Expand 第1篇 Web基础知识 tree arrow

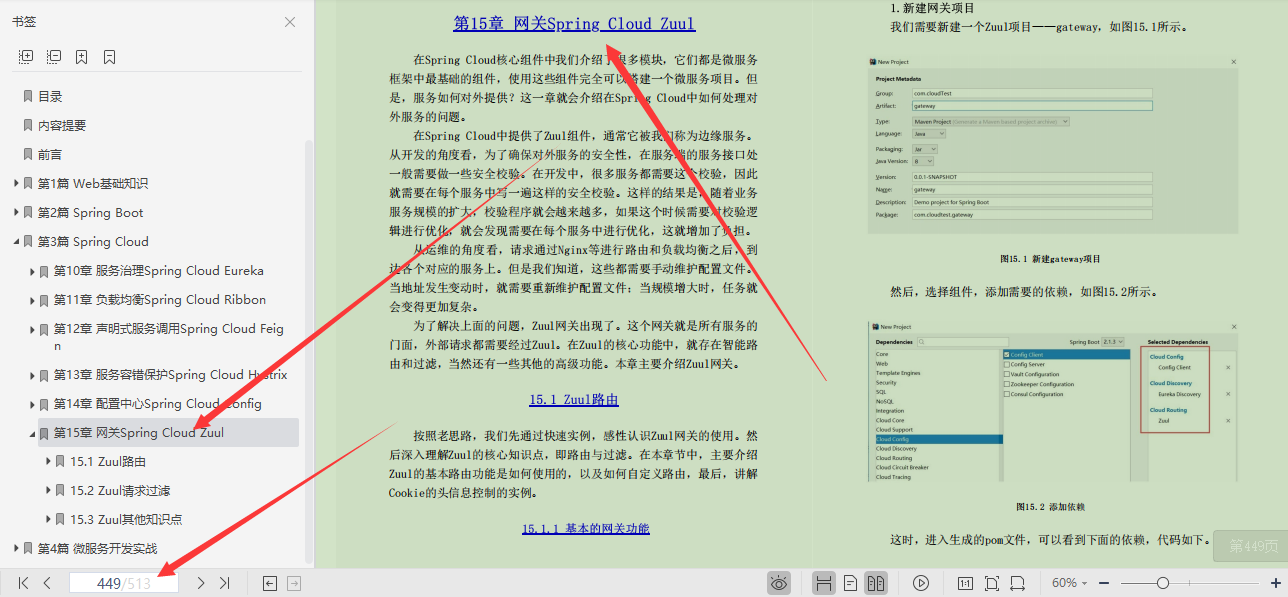(x=16, y=184)
